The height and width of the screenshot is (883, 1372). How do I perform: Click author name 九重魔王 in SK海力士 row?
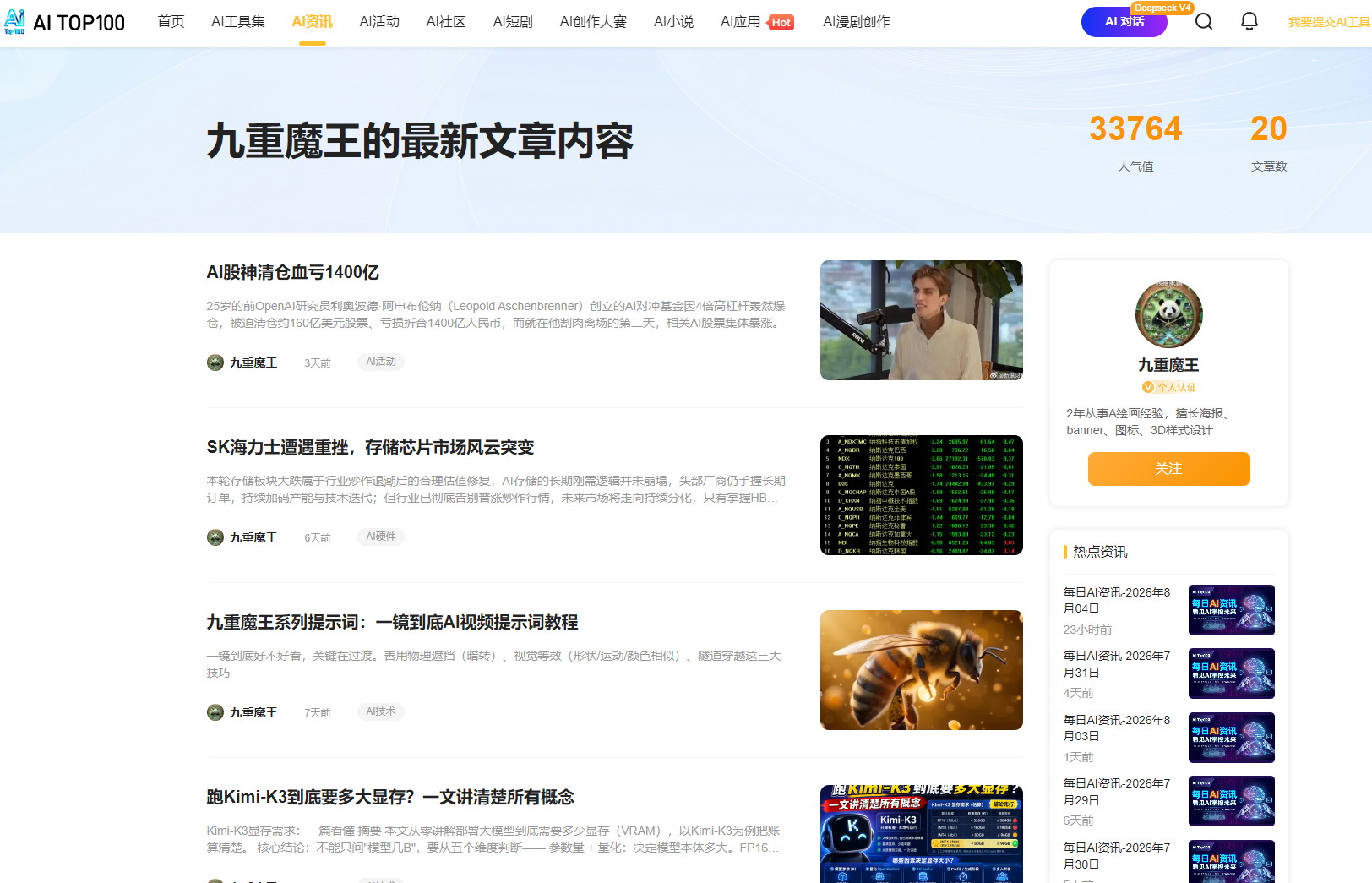253,537
